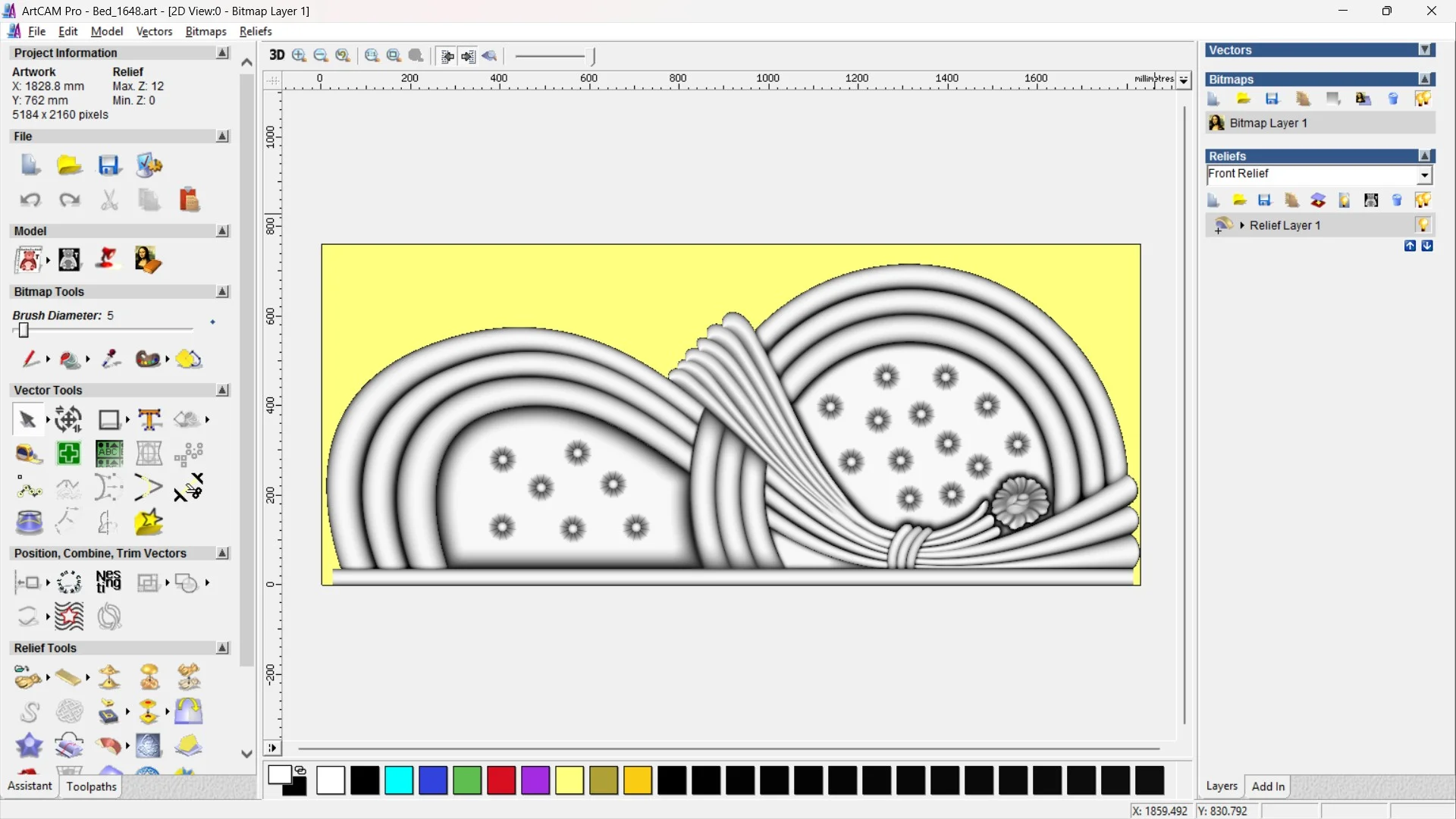Image resolution: width=1456 pixels, height=819 pixels.
Task: Pick the red color swatch
Action: [x=500, y=780]
